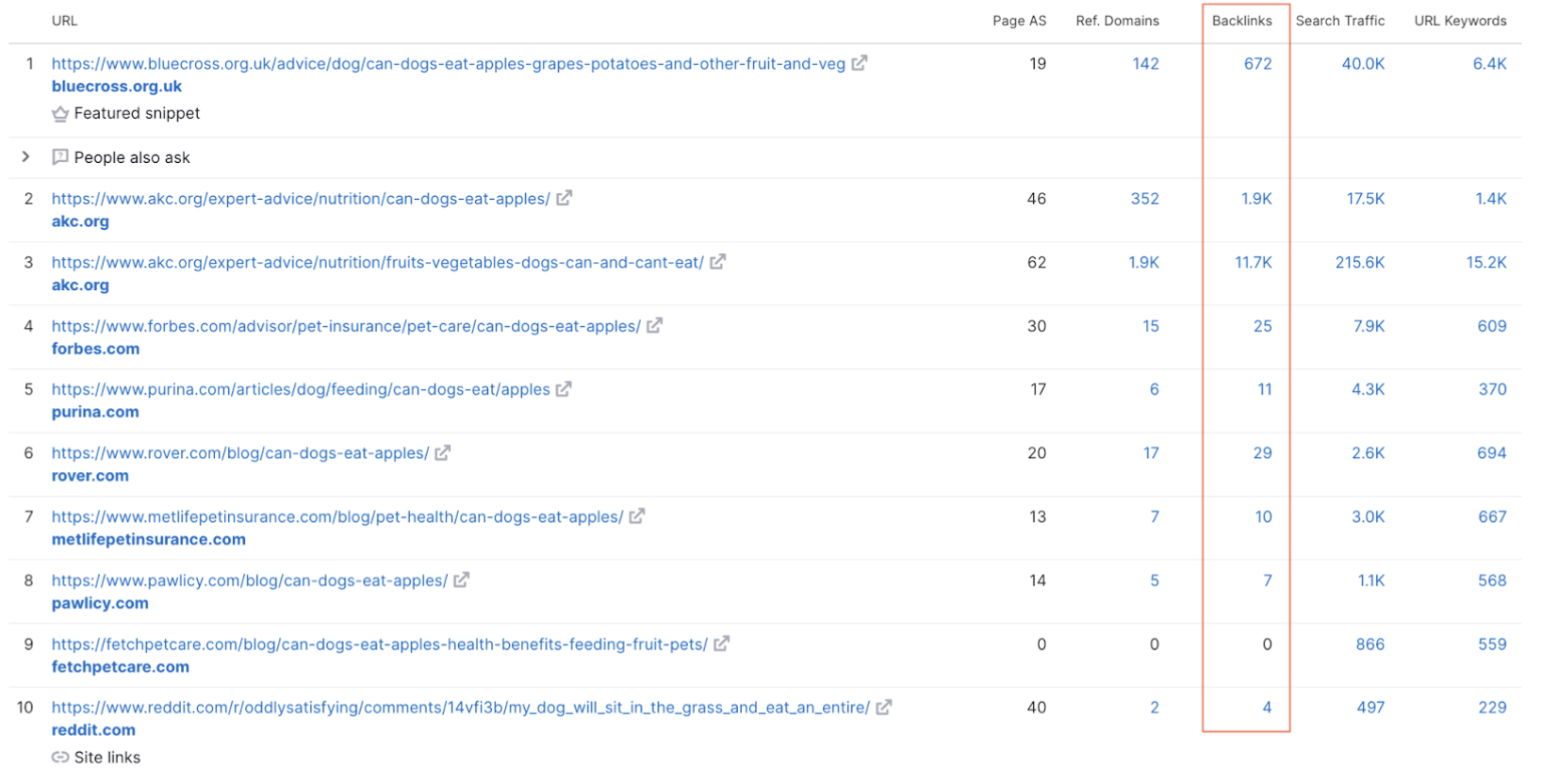Open 3.0K search traffic for metlifepetinsurance

coord(1368,516)
